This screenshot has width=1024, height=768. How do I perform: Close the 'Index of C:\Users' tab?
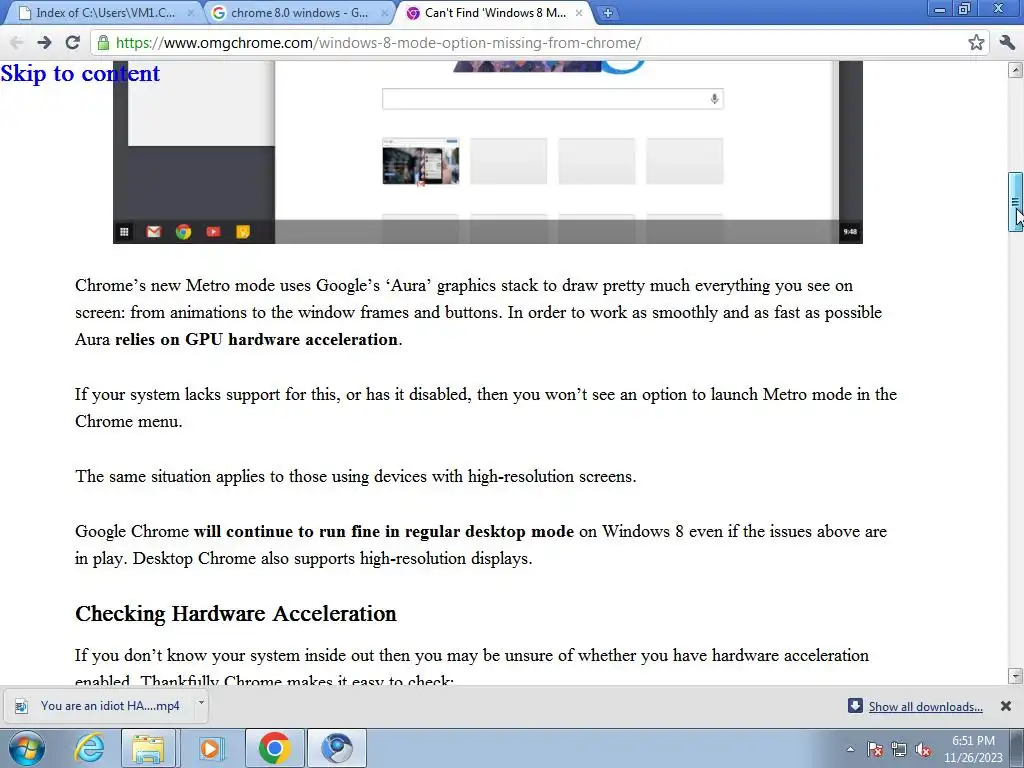[x=191, y=13]
